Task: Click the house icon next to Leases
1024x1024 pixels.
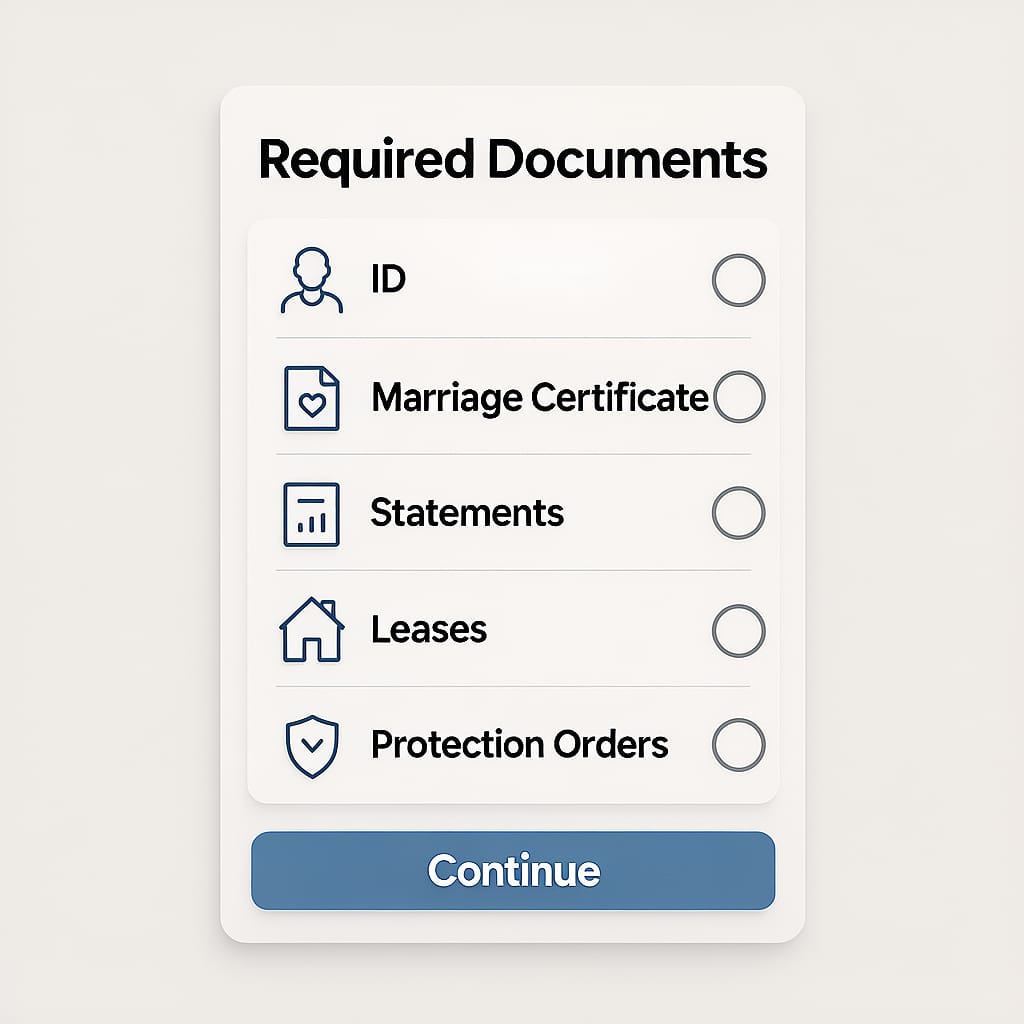Action: [312, 629]
